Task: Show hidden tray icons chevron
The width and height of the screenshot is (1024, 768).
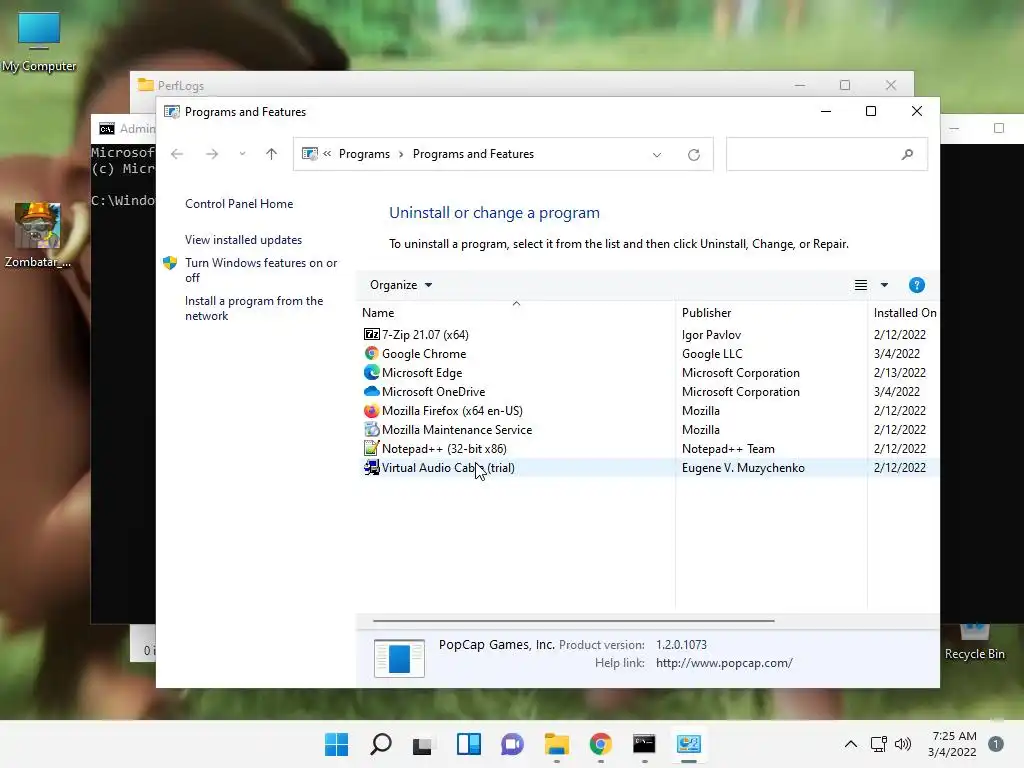Action: [850, 744]
